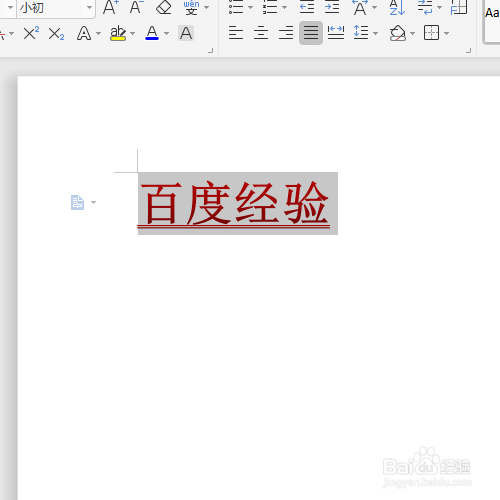Expand the Chinese layout dropdown arrow
Viewport: 500px width, 500px height.
coord(374,7)
